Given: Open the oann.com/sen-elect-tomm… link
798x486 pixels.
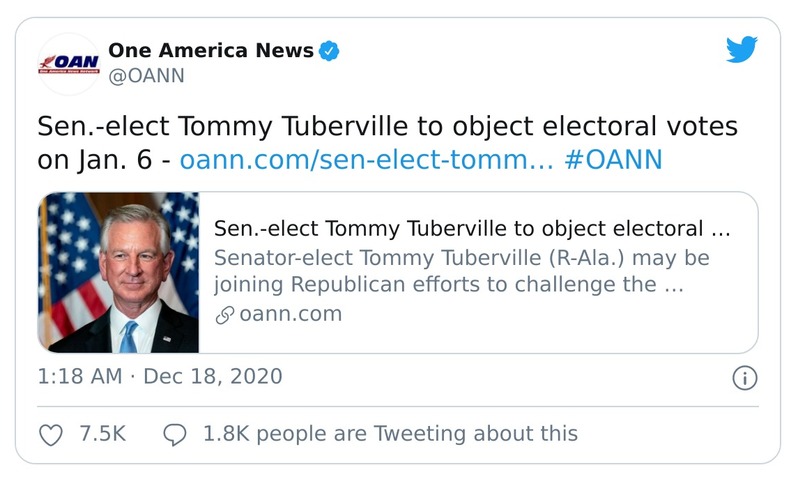Looking at the screenshot, I should tap(366, 159).
